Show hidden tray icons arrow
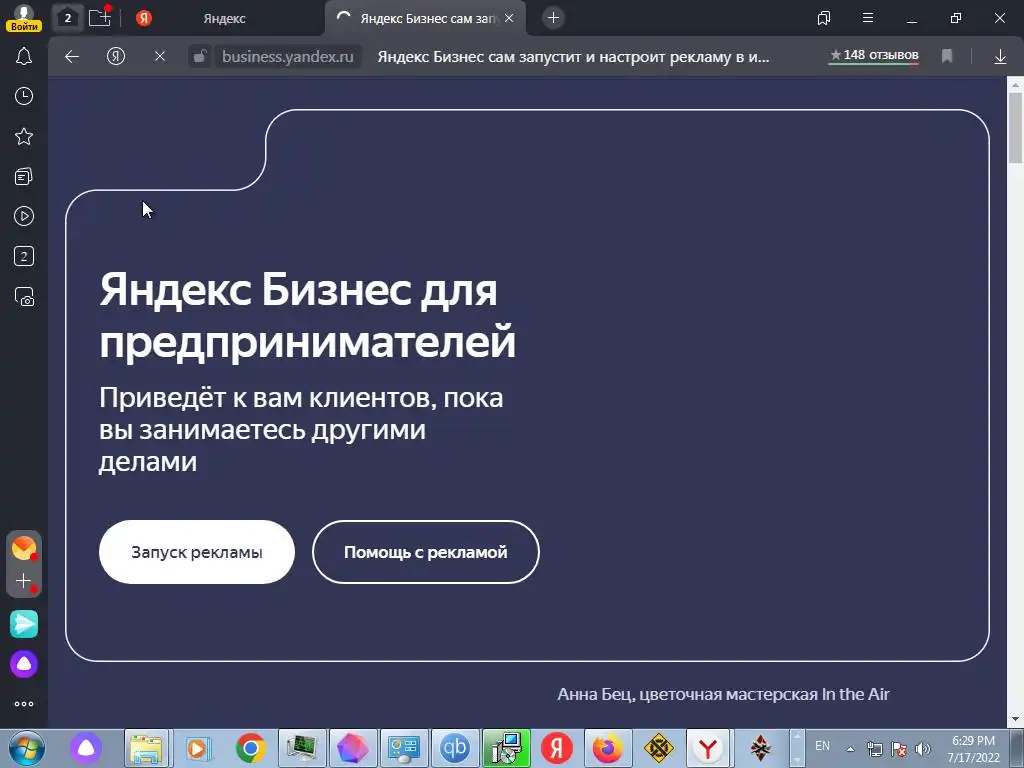Screen dimensions: 1024x768 coord(850,749)
